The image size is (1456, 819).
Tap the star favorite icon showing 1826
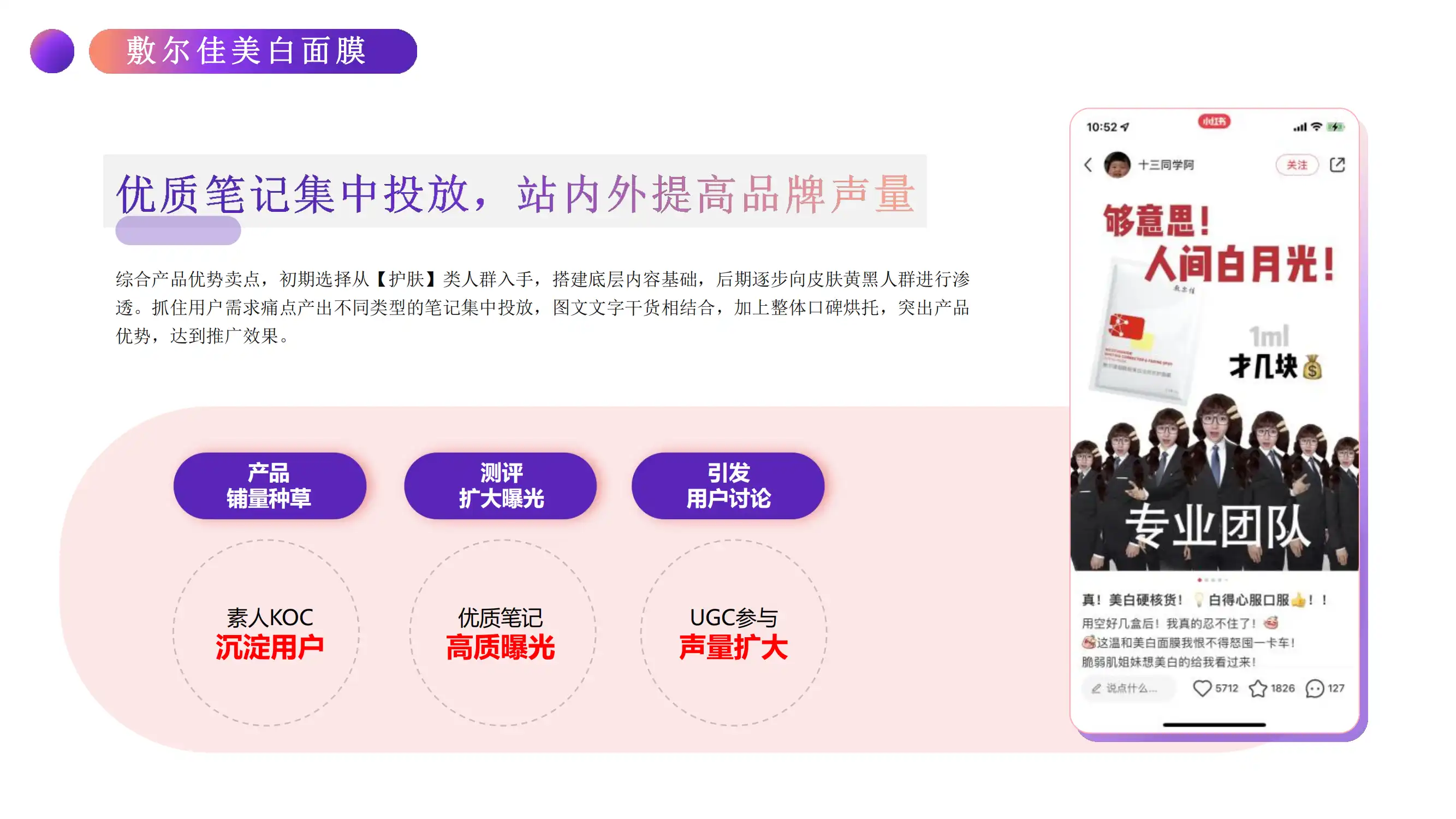pyautogui.click(x=1258, y=688)
